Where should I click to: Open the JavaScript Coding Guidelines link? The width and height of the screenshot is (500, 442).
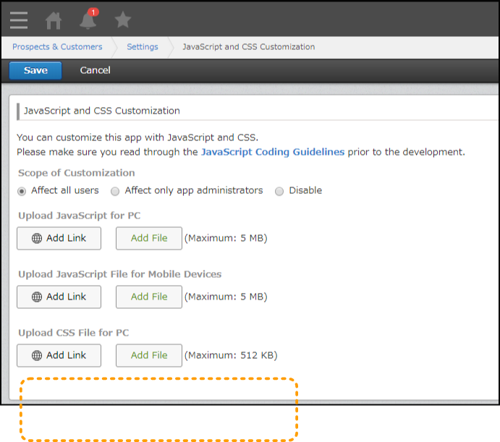click(273, 152)
